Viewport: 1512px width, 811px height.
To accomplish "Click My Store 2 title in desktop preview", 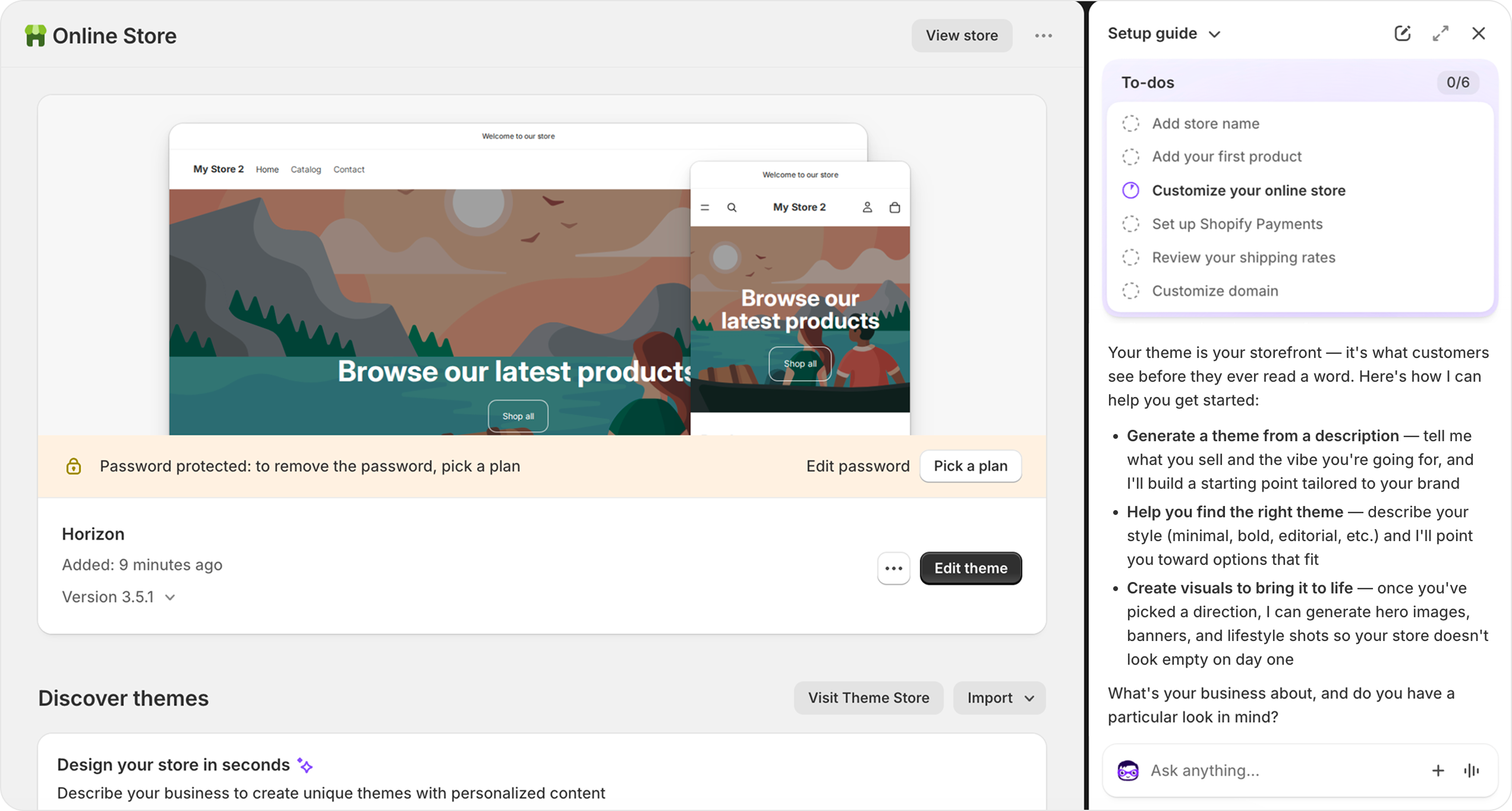I will [218, 169].
